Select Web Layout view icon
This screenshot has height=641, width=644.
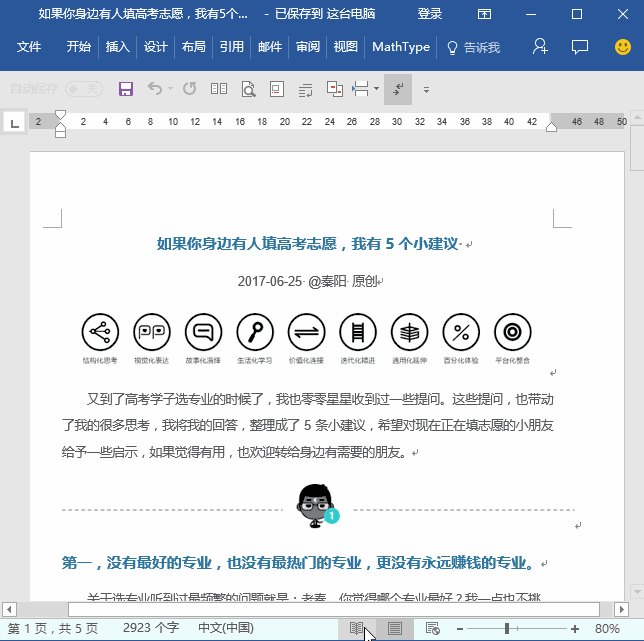pos(432,628)
